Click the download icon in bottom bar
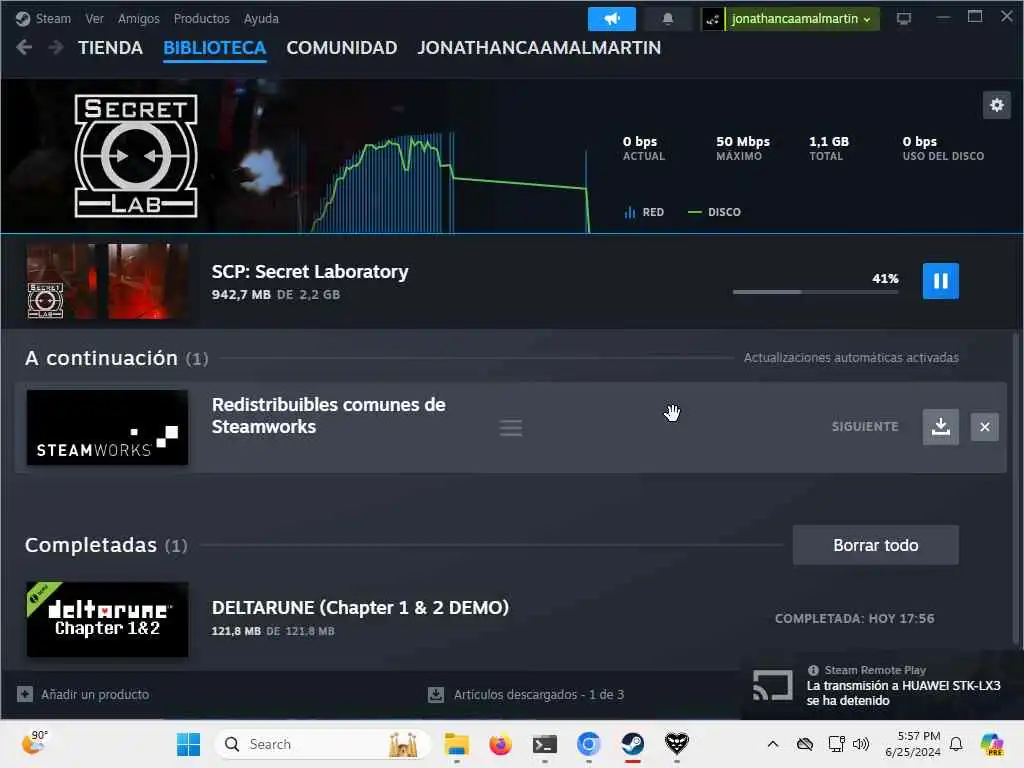This screenshot has height=768, width=1024. (436, 694)
